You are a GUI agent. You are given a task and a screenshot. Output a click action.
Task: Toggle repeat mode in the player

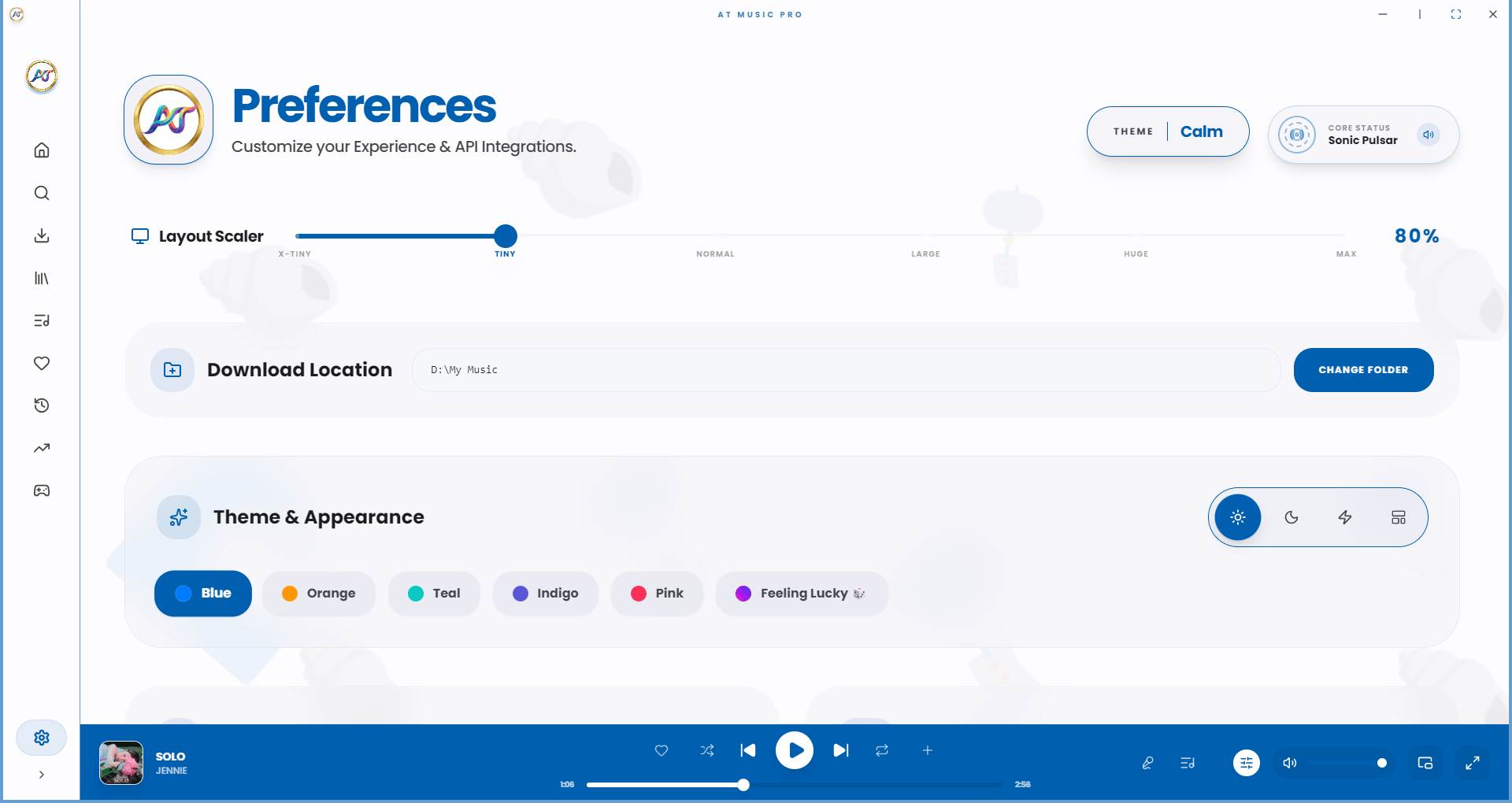tap(881, 750)
